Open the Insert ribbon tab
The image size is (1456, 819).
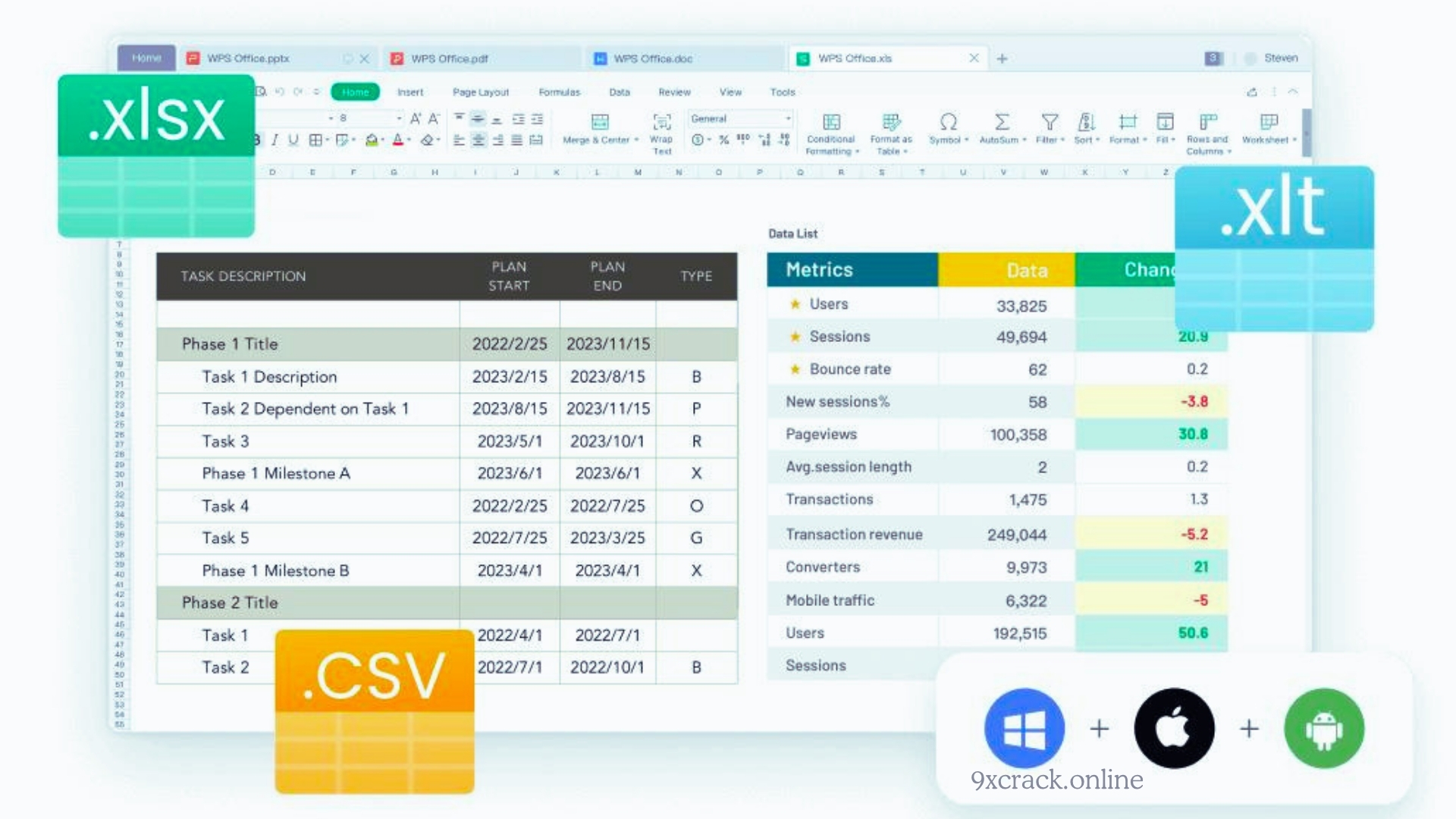[x=410, y=93]
